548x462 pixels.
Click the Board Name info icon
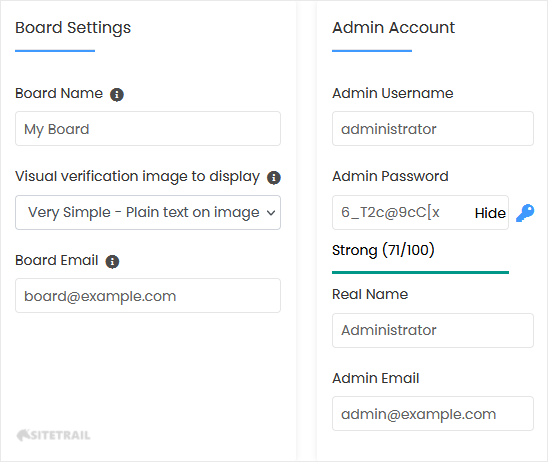point(117,94)
